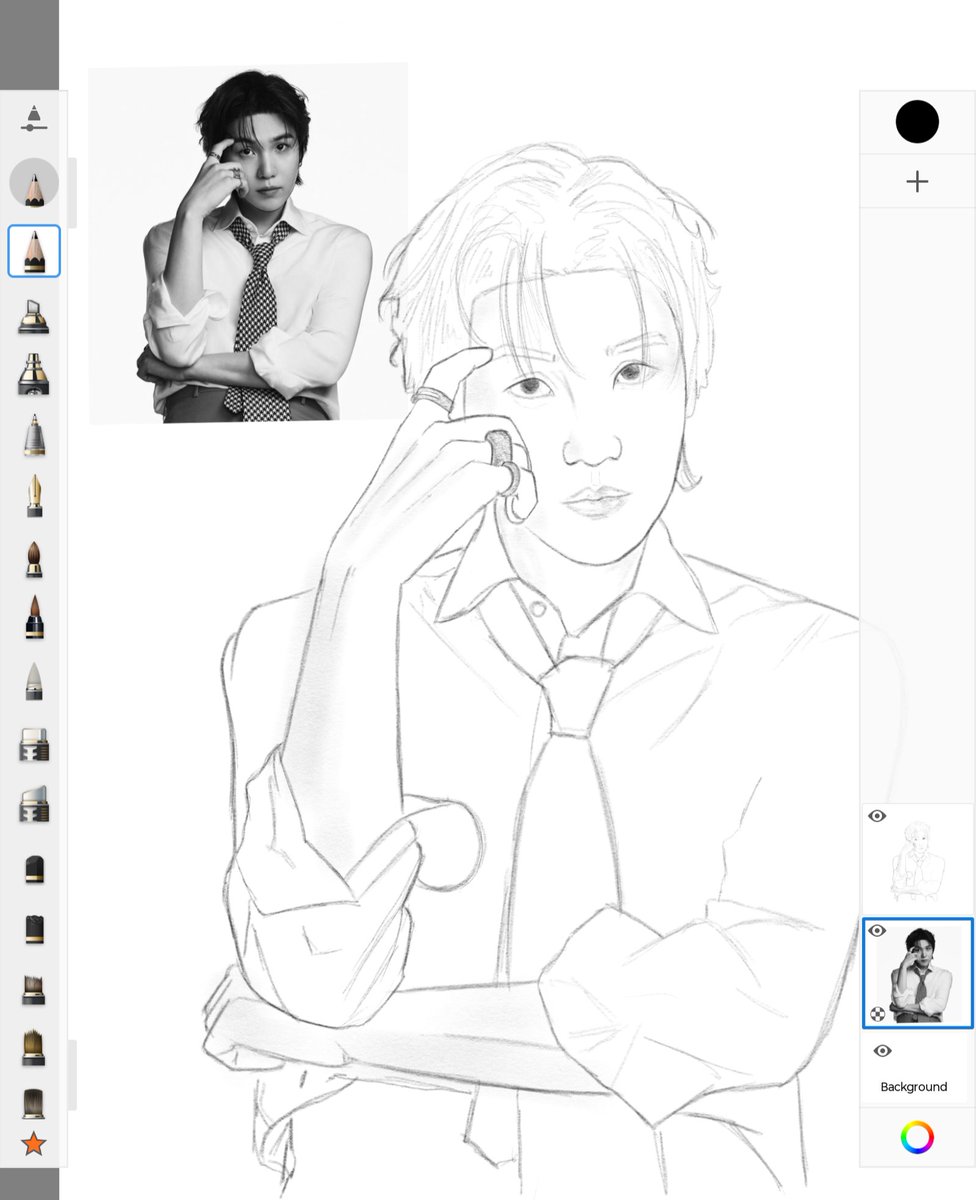Select the brown fan bristle brush
This screenshot has height=1200, width=976.
tap(34, 1048)
